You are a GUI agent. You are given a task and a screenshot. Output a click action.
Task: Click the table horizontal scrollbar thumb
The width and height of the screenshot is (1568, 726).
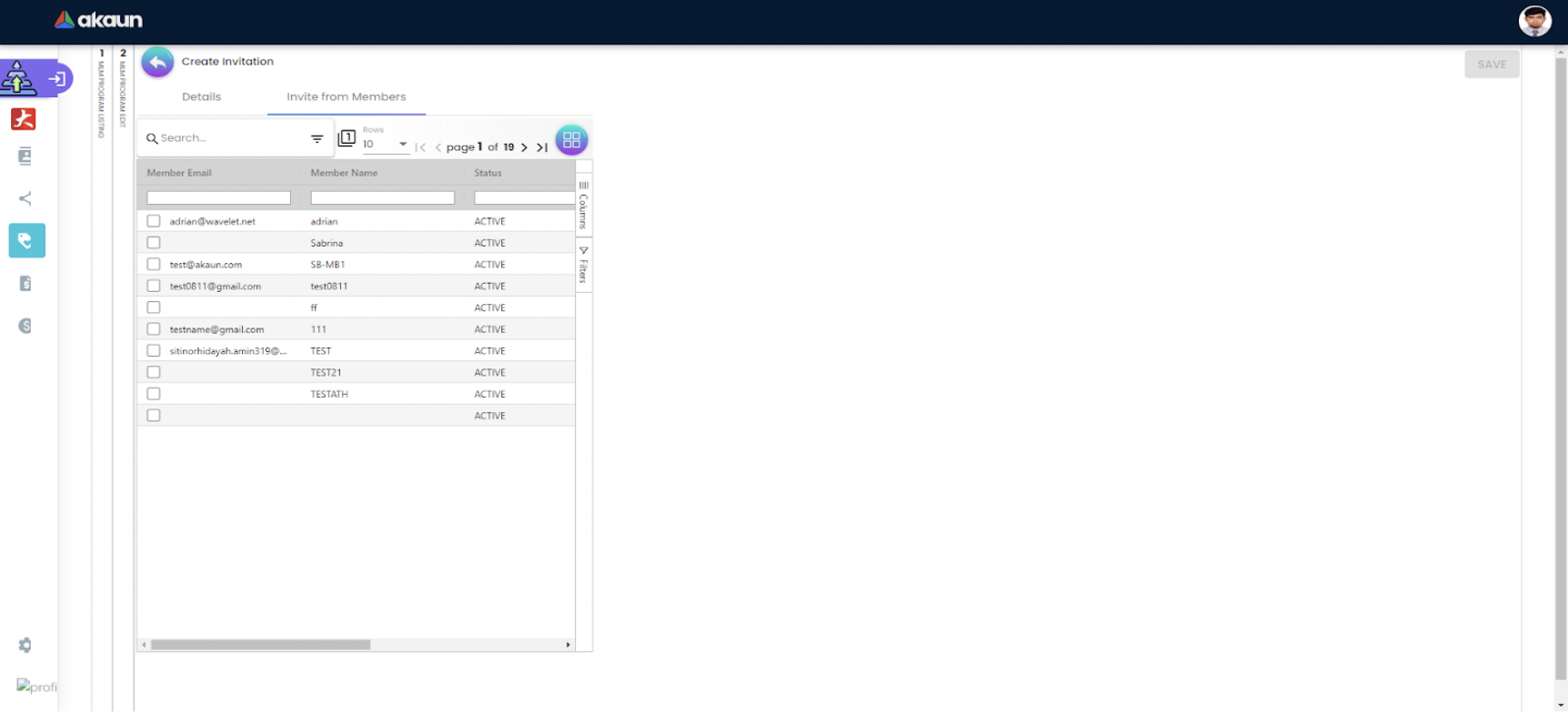coord(261,645)
